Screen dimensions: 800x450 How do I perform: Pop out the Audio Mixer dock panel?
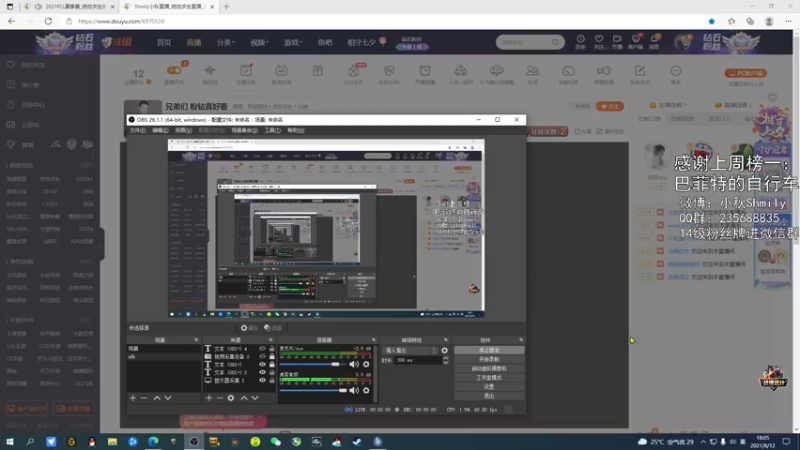click(373, 340)
